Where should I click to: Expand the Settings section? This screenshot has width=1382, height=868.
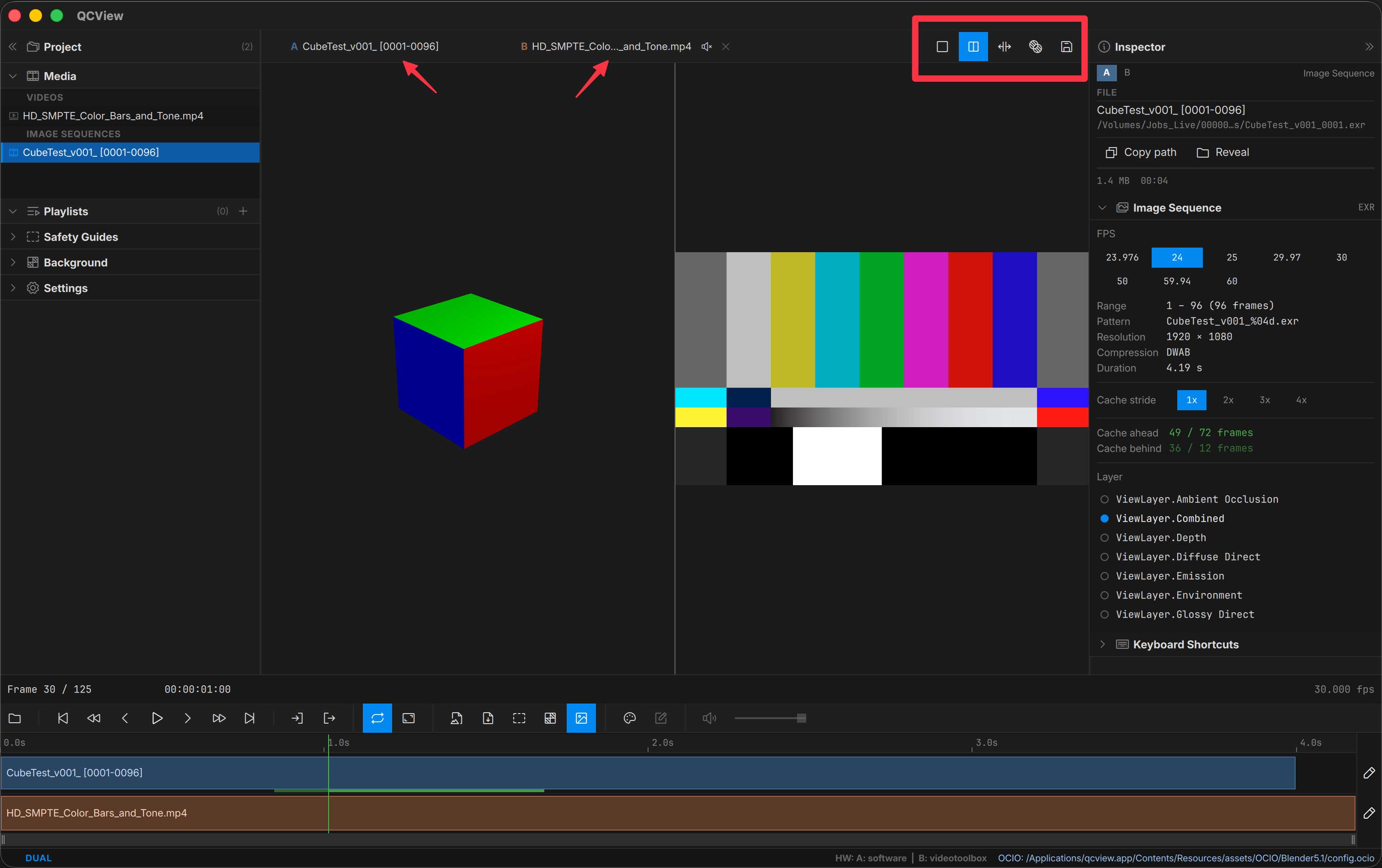[x=13, y=288]
